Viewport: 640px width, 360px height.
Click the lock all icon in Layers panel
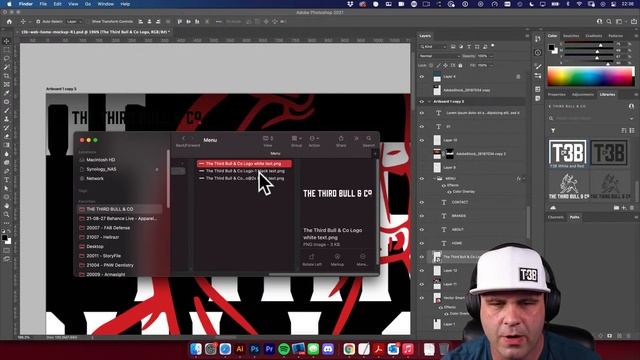[460, 65]
